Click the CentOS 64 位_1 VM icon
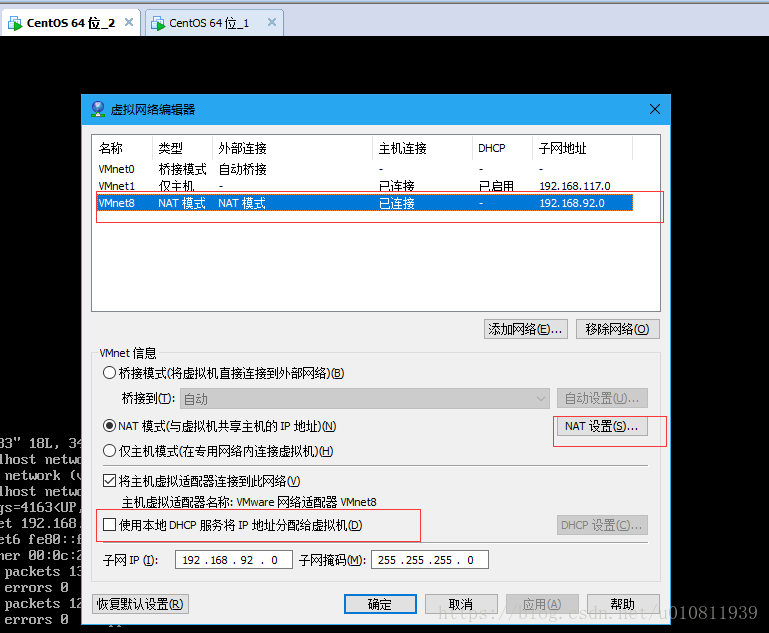The height and width of the screenshot is (633, 769). point(158,23)
